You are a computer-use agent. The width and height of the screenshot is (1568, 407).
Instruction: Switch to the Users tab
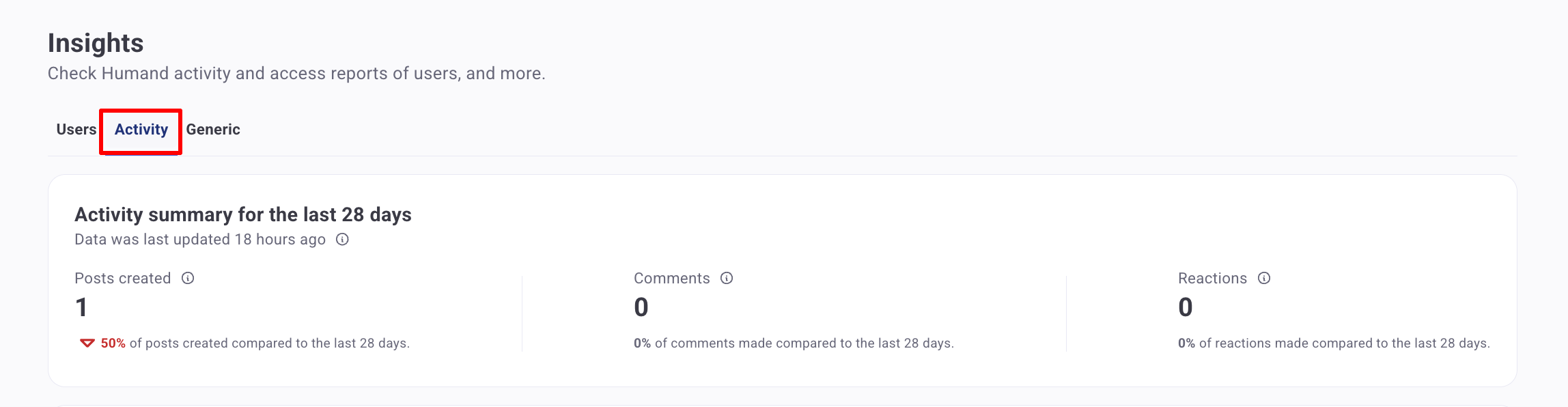pos(76,130)
